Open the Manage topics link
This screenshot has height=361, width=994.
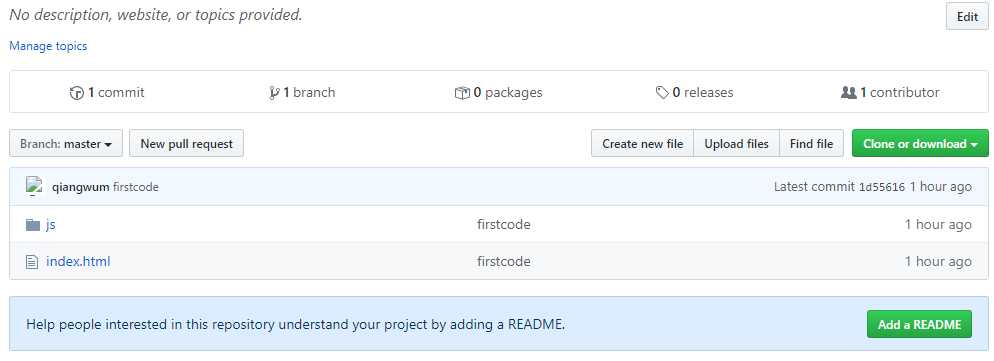(48, 46)
